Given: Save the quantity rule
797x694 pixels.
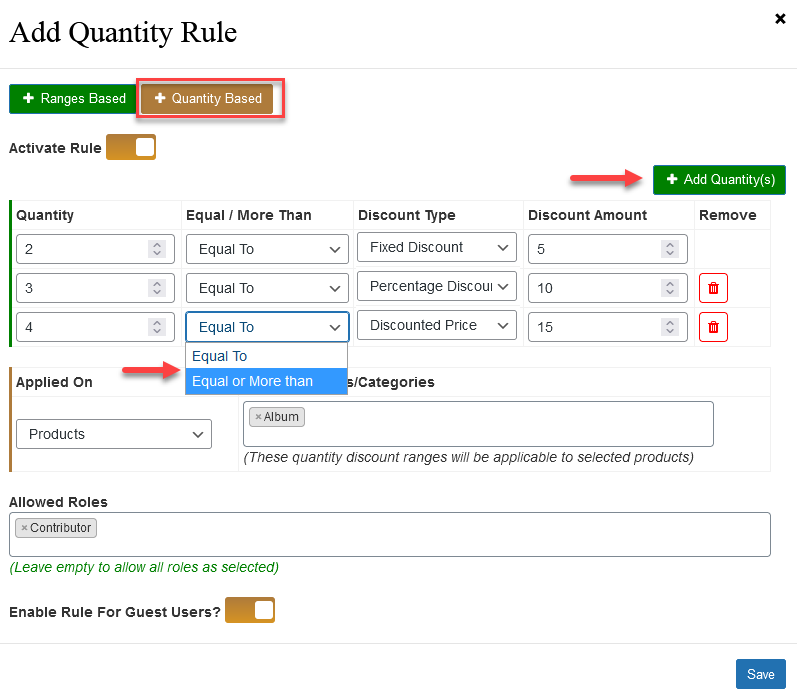Looking at the screenshot, I should tap(760, 674).
